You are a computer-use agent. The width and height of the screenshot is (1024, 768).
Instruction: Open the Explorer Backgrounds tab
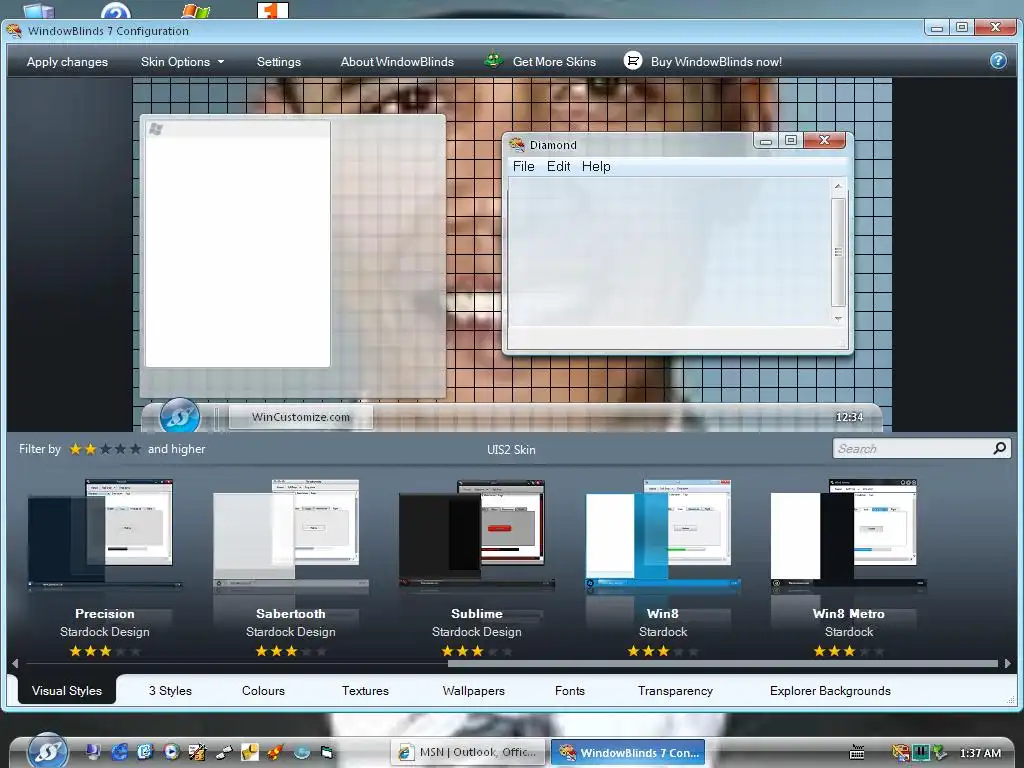pyautogui.click(x=830, y=690)
